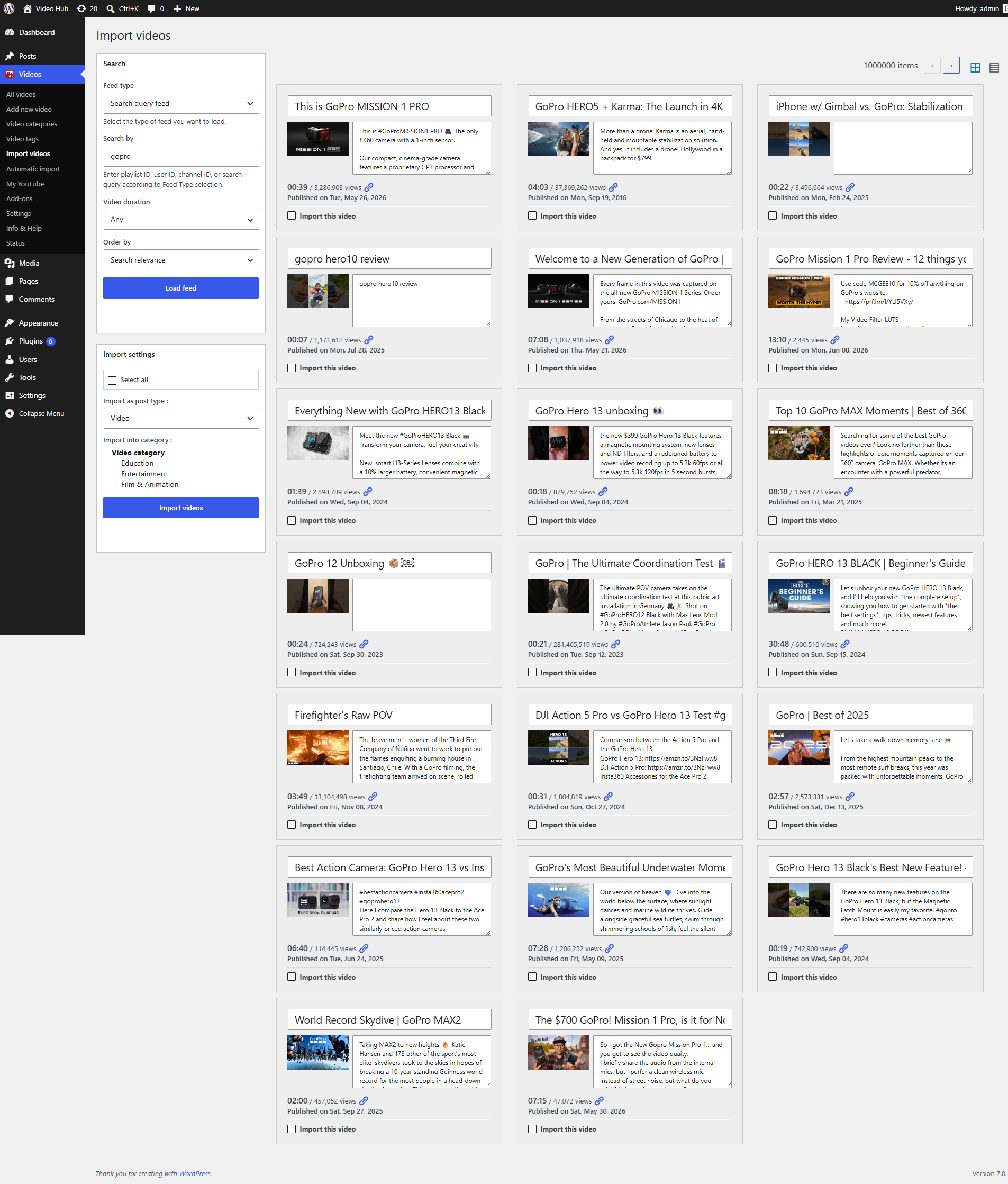The height and width of the screenshot is (1184, 1008).
Task: Open link icon for gopro hero10 review video
Action: click(x=369, y=340)
